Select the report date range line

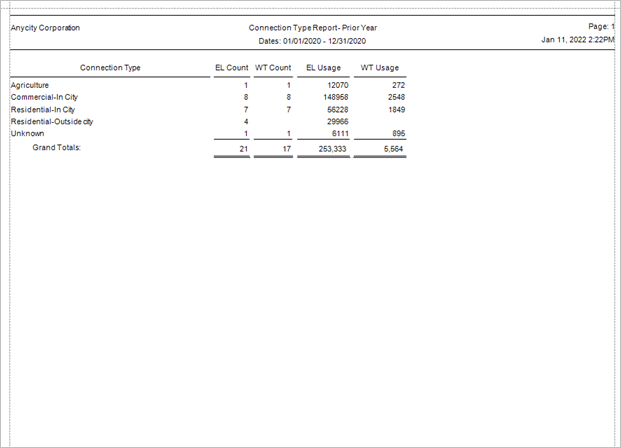click(x=312, y=41)
